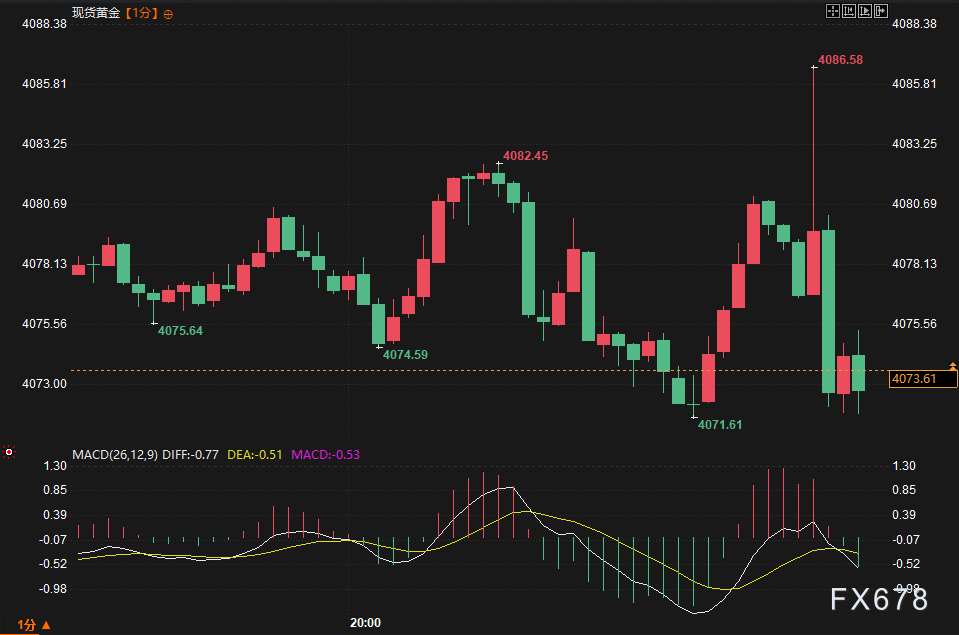Viewport: 959px width, 635px height.
Task: Click the expand panel arrow icon
Action: pyautogui.click(x=881, y=11)
